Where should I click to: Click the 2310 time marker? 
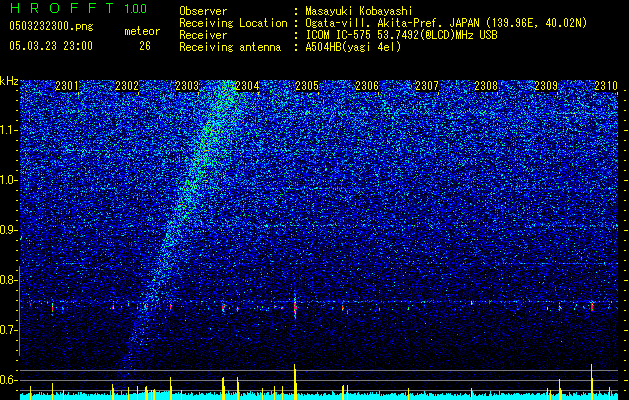pyautogui.click(x=606, y=85)
